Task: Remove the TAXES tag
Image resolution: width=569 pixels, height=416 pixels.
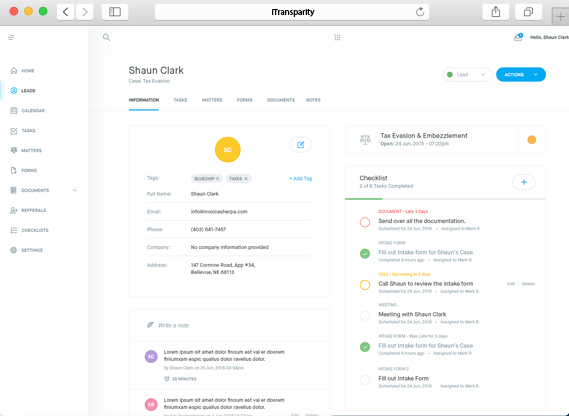Action: (246, 179)
